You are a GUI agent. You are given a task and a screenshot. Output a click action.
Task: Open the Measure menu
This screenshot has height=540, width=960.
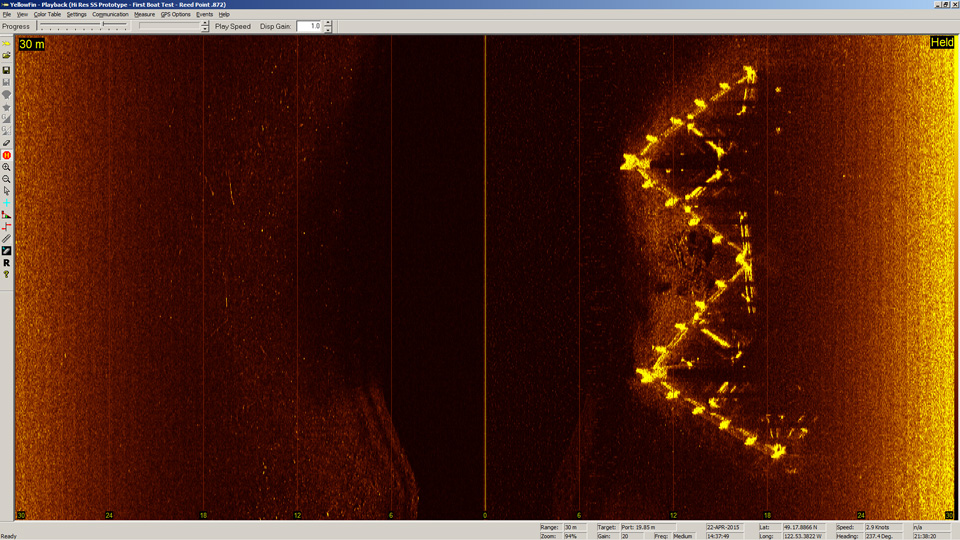pyautogui.click(x=144, y=15)
